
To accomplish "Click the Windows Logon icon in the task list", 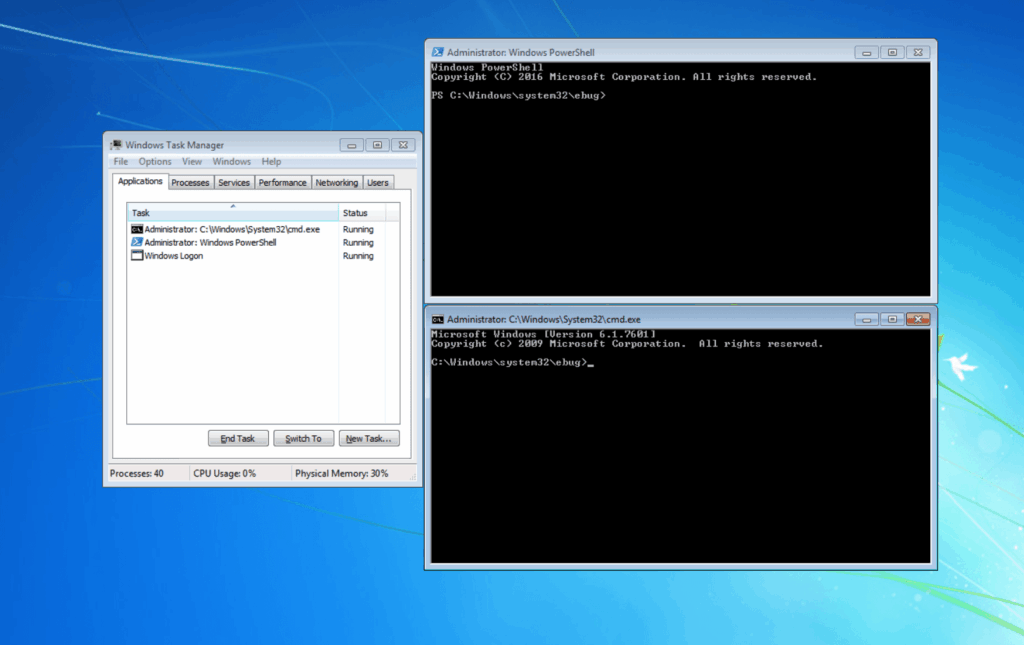I will coord(137,256).
